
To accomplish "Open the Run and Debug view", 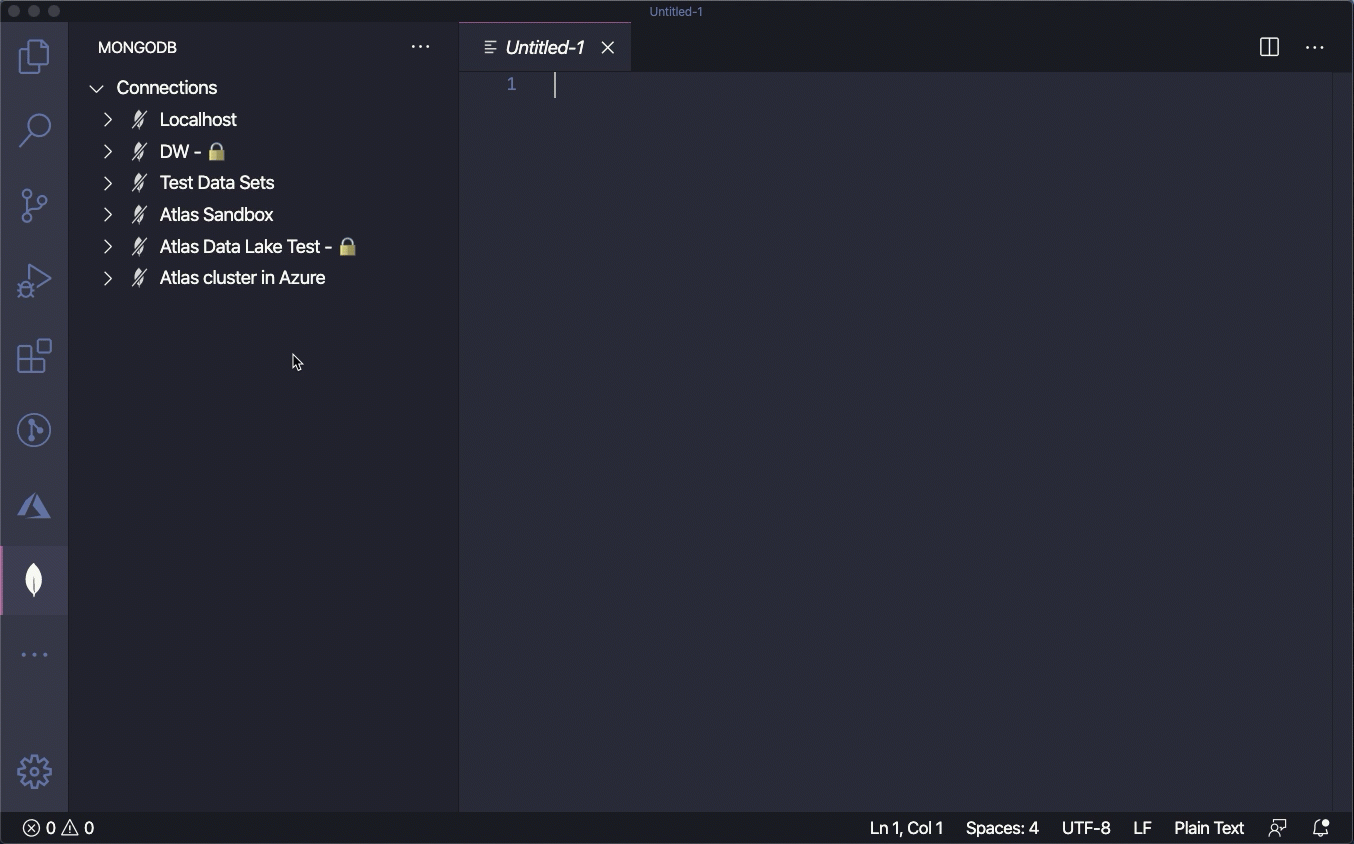I will (x=34, y=281).
